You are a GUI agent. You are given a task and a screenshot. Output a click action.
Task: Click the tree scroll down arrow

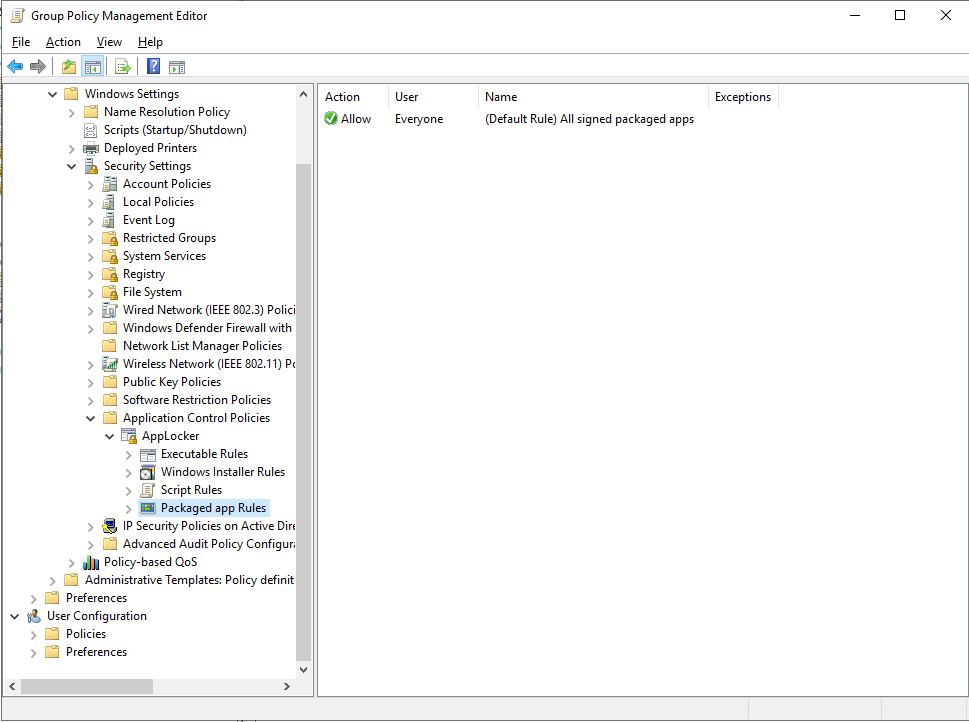point(303,669)
